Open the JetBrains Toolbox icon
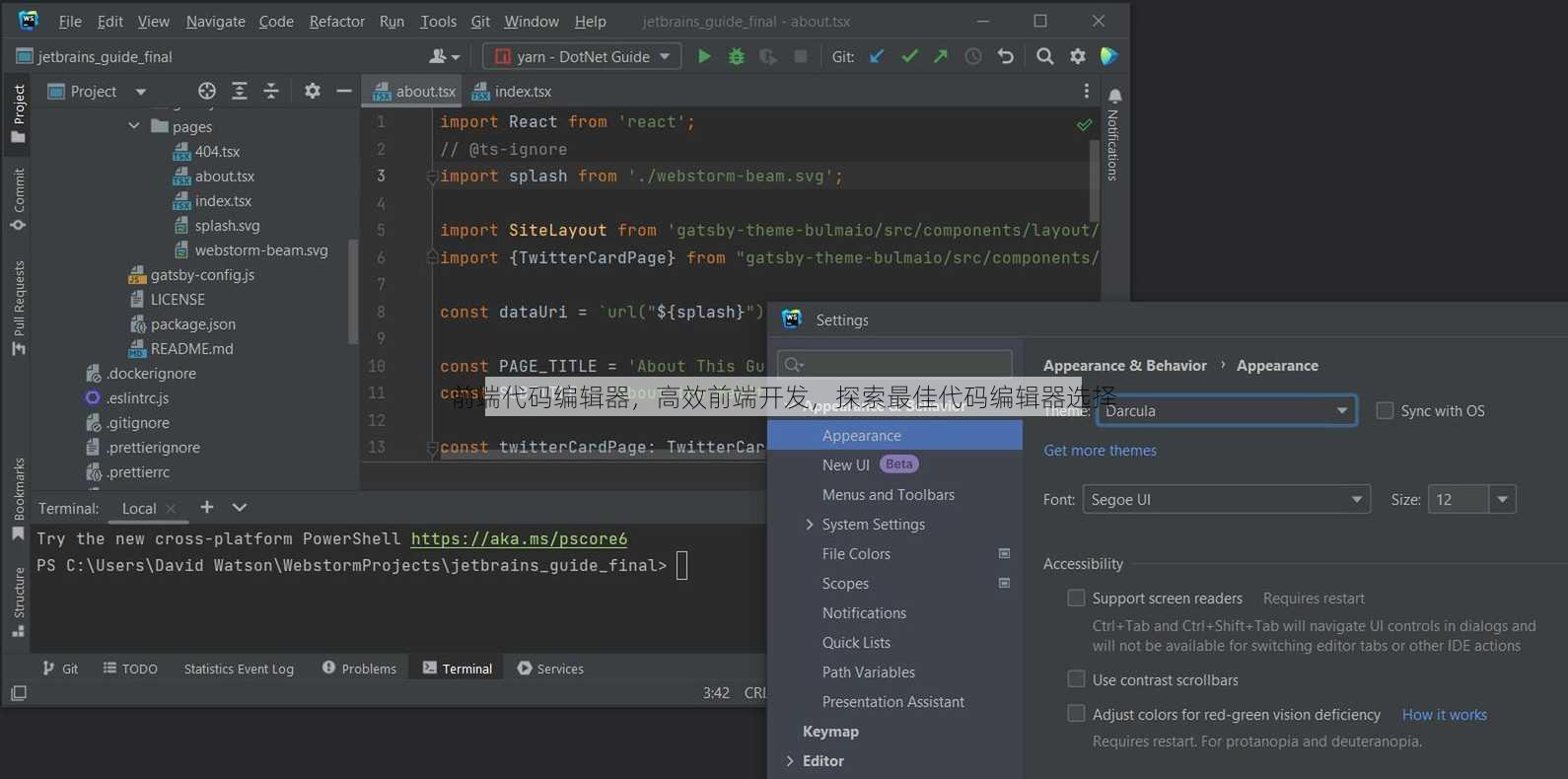This screenshot has height=779, width=1568. click(x=1109, y=57)
